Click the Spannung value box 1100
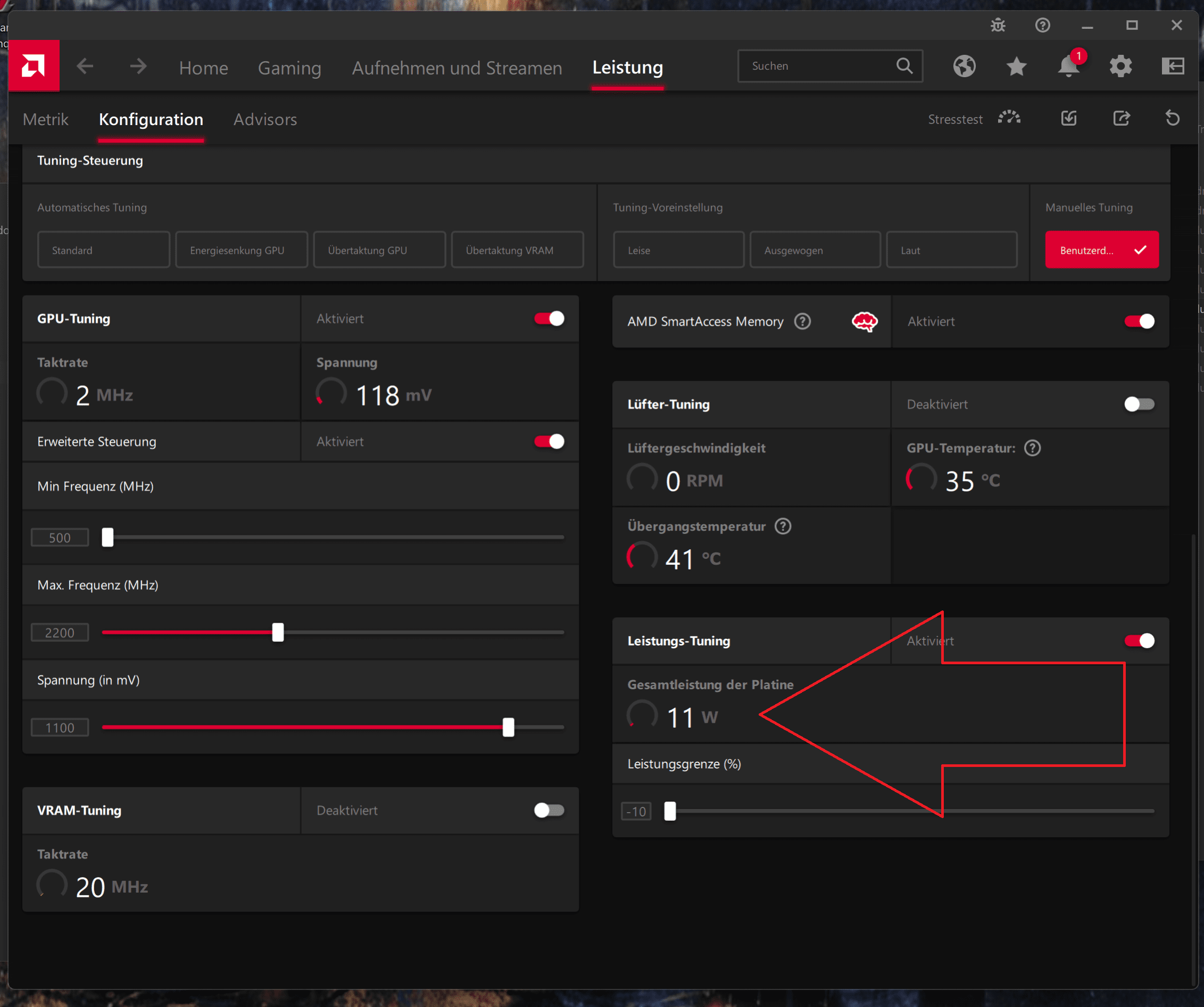Screen dimensions: 1204x1007 click(x=60, y=728)
